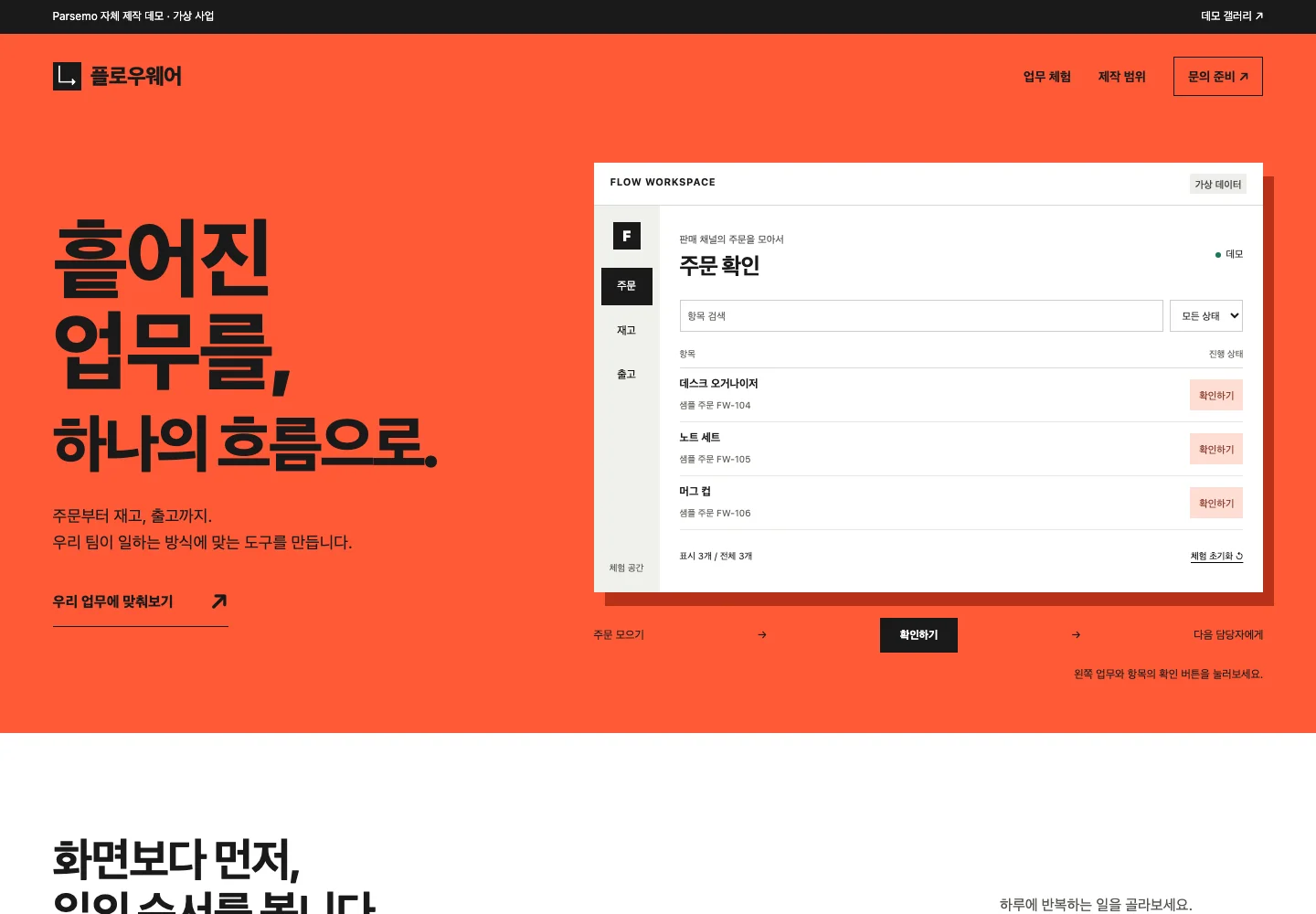The width and height of the screenshot is (1316, 914).
Task: Click the 표시 3개 / 전체 3개 count
Action: (716, 556)
